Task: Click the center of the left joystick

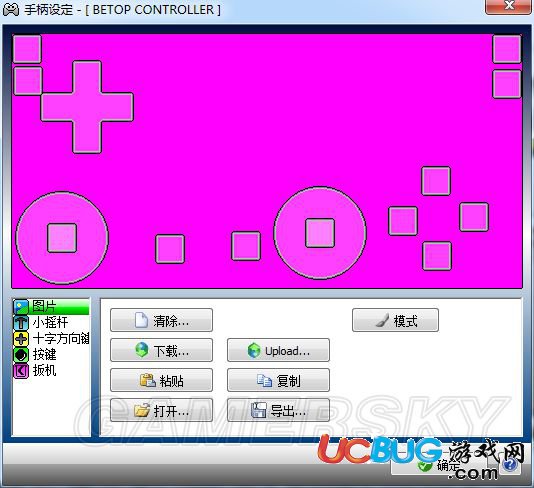Action: click(x=62, y=238)
